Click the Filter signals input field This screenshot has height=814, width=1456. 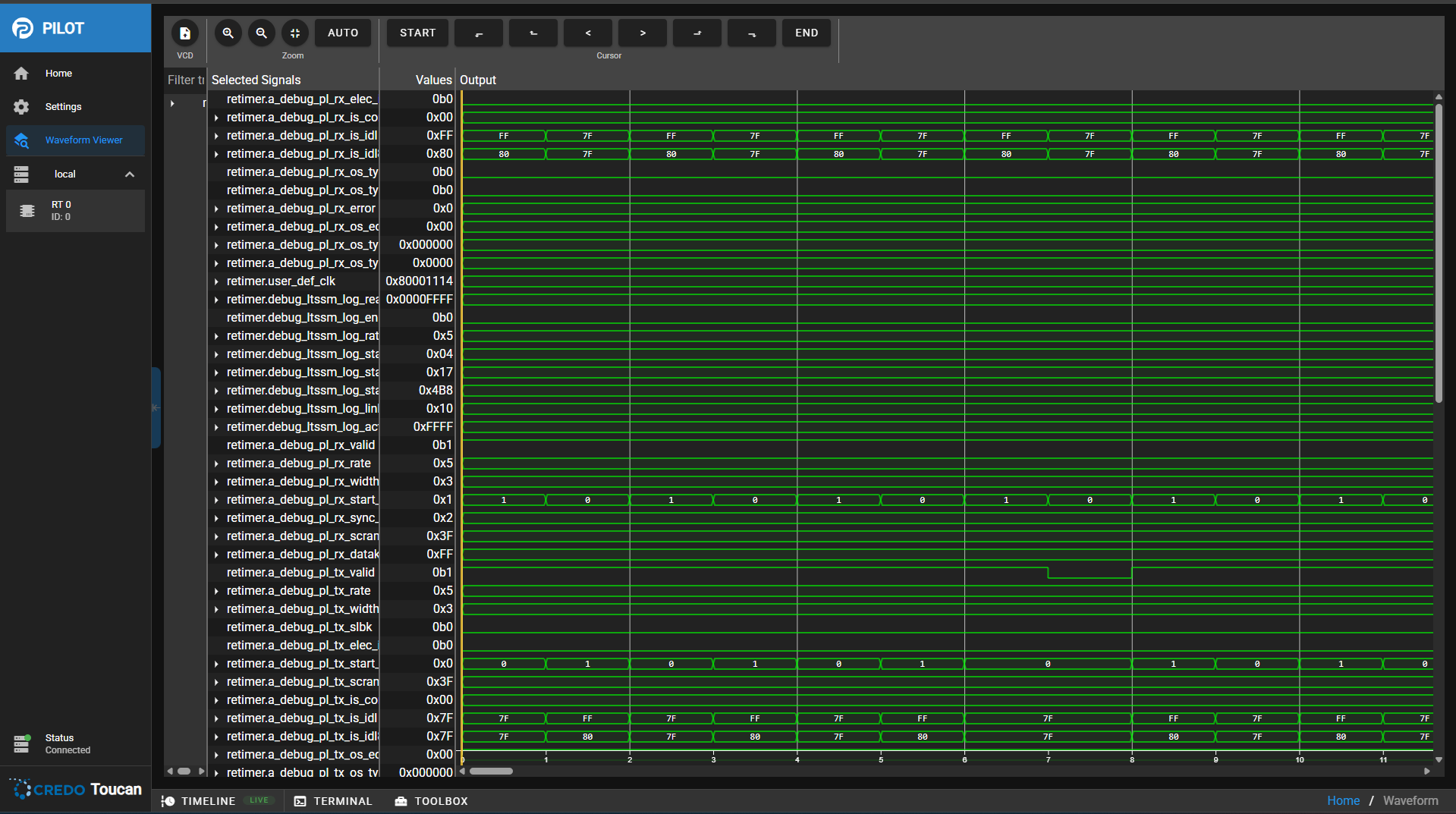tap(185, 80)
